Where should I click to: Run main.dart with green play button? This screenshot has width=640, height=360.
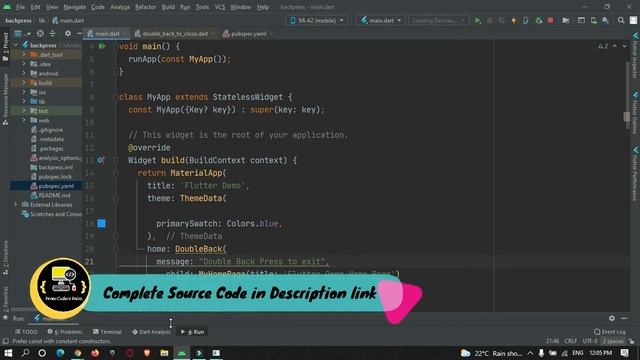coord(478,20)
